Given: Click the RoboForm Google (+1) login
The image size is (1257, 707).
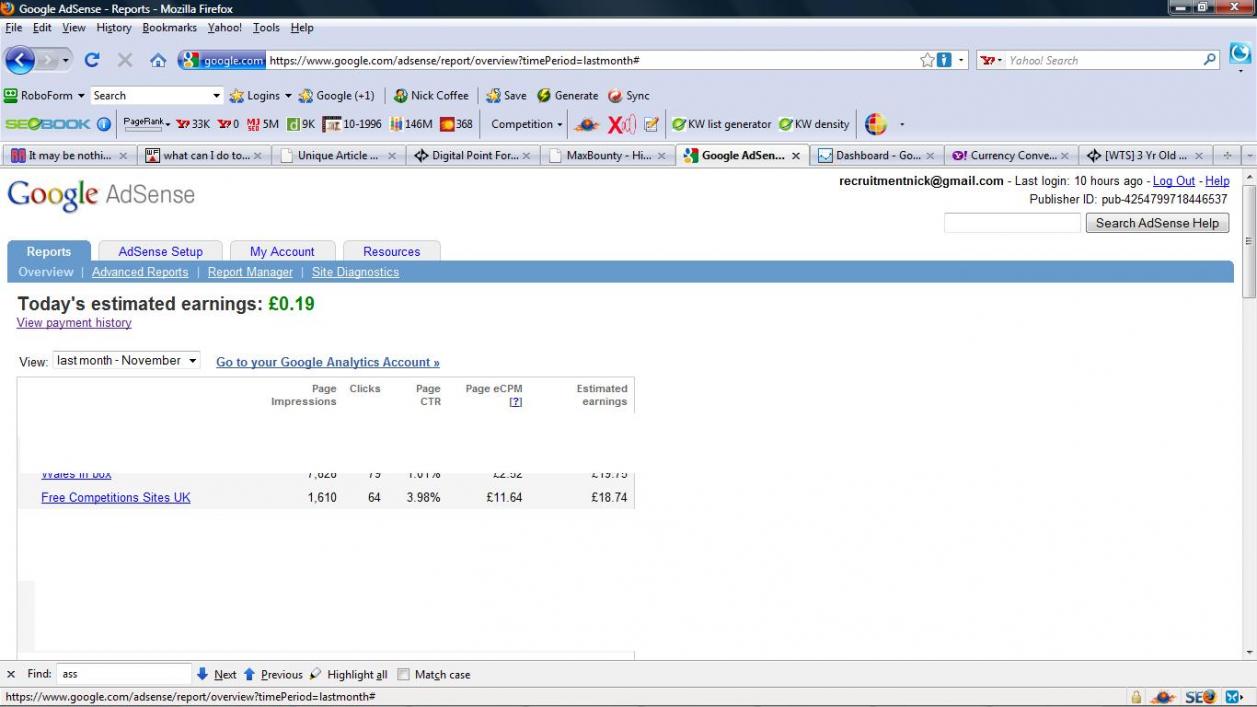Looking at the screenshot, I should point(337,96).
